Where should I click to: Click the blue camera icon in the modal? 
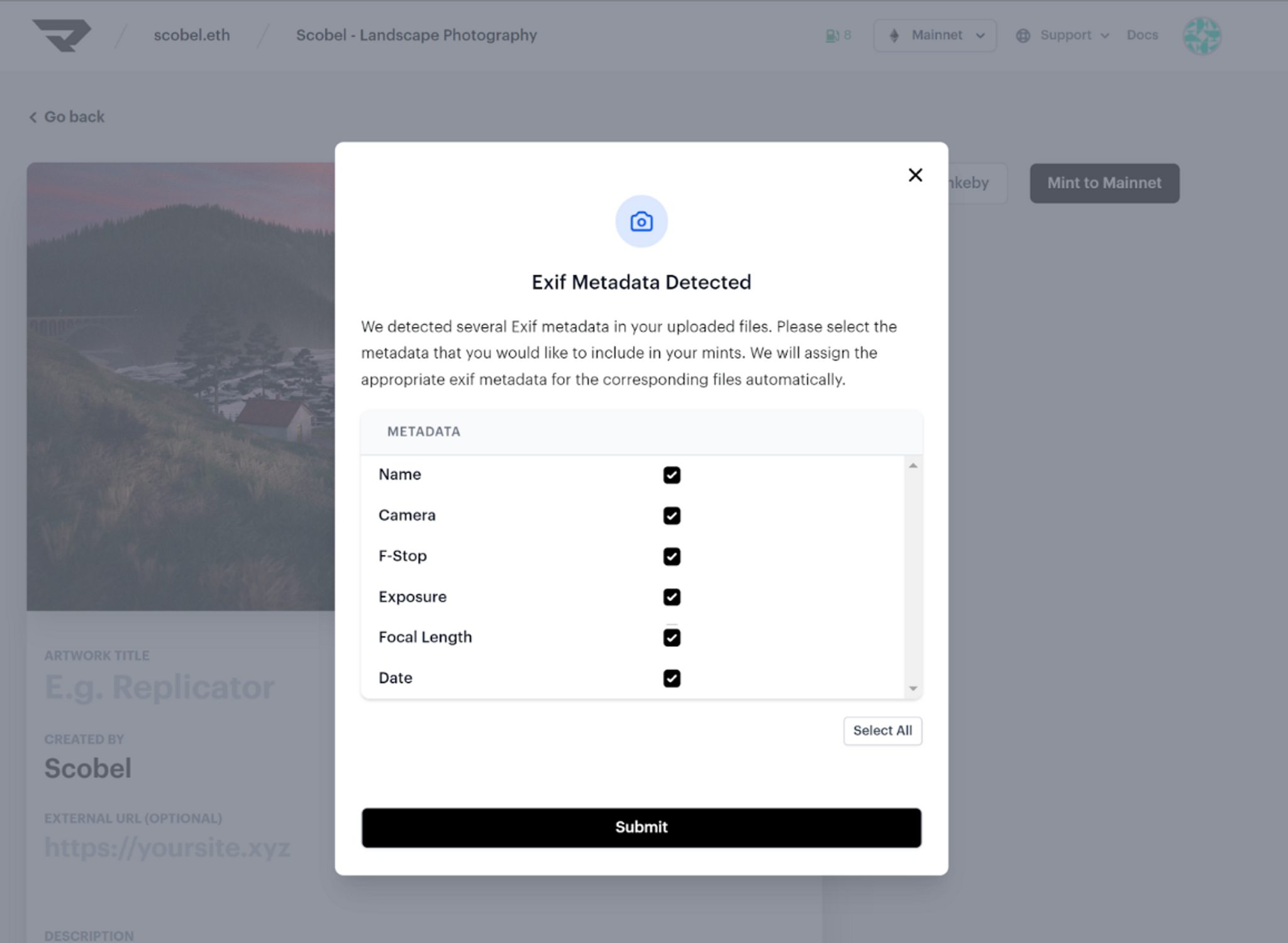pyautogui.click(x=641, y=221)
